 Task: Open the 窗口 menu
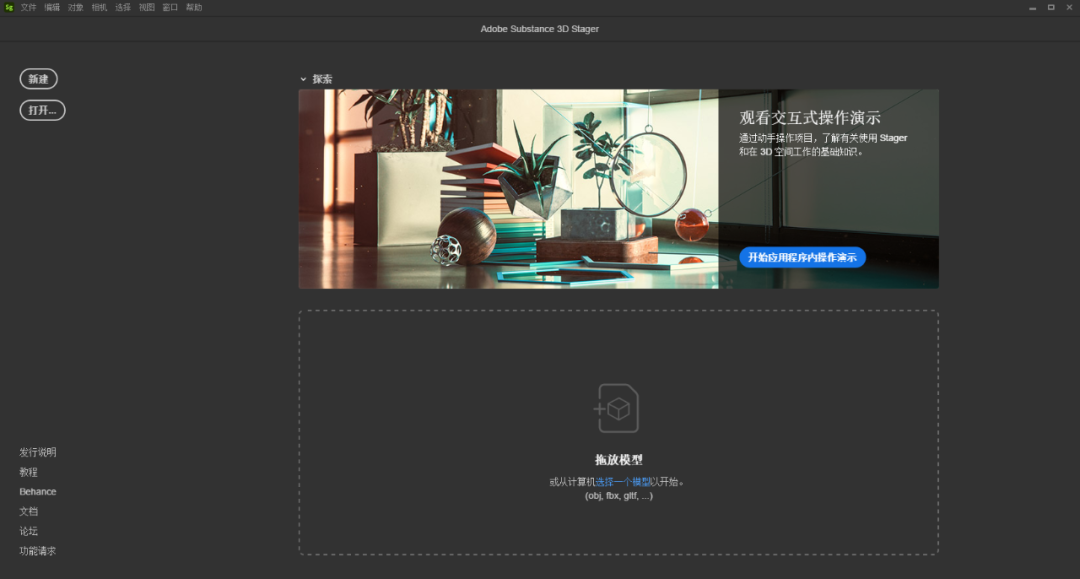tap(170, 7)
